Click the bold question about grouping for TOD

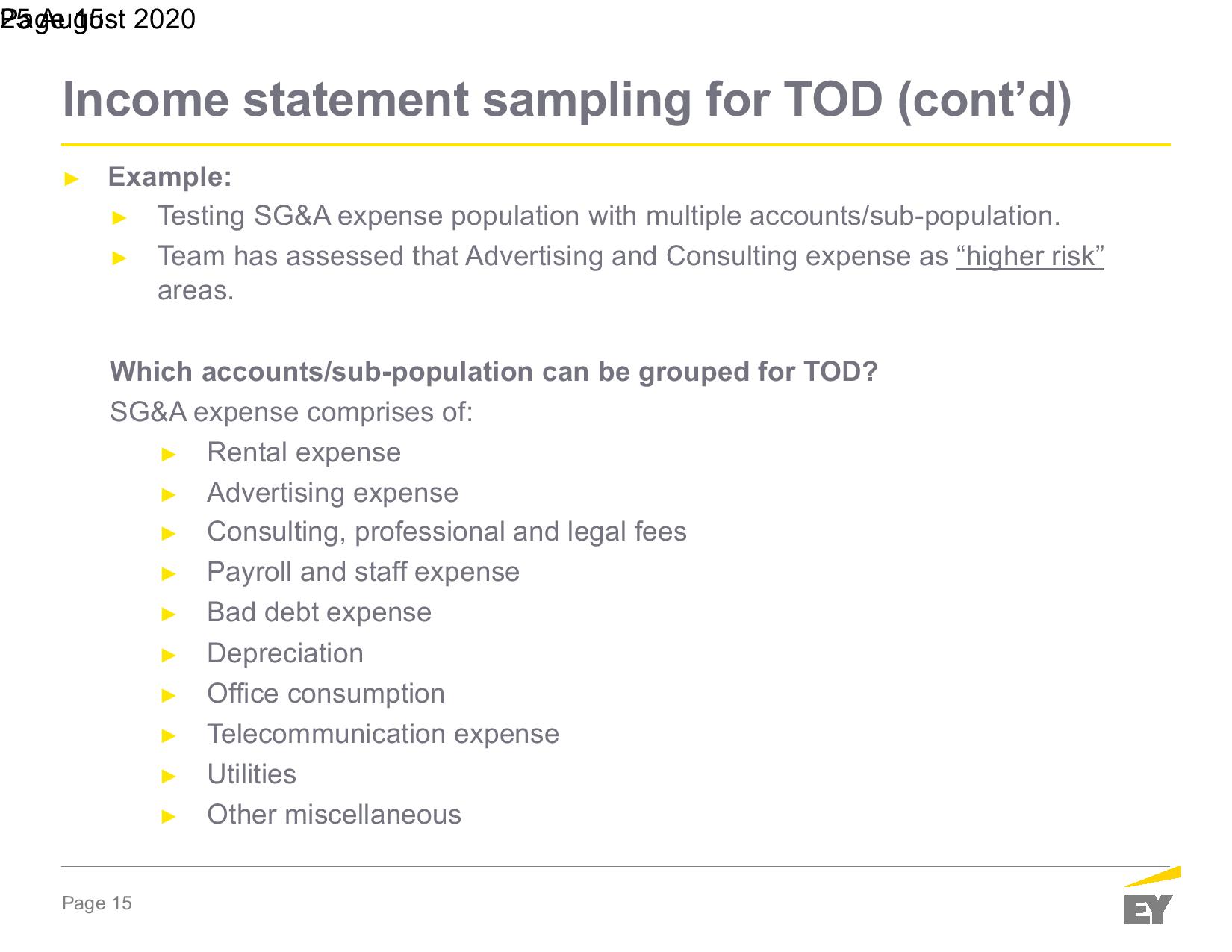494,371
